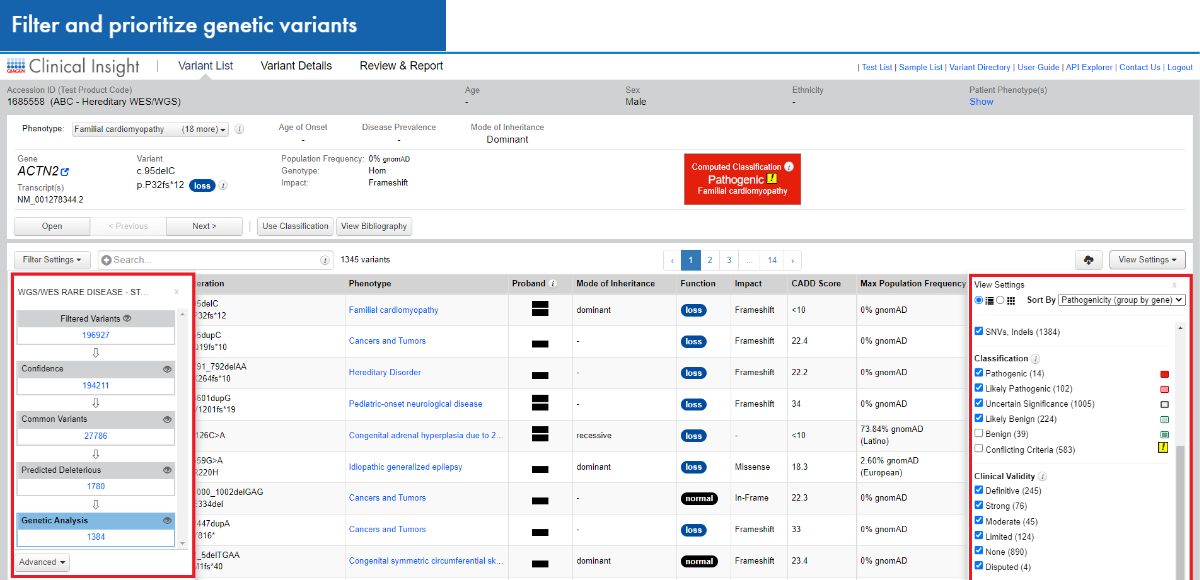
Task: Click View Bibliography button
Action: pos(374,226)
